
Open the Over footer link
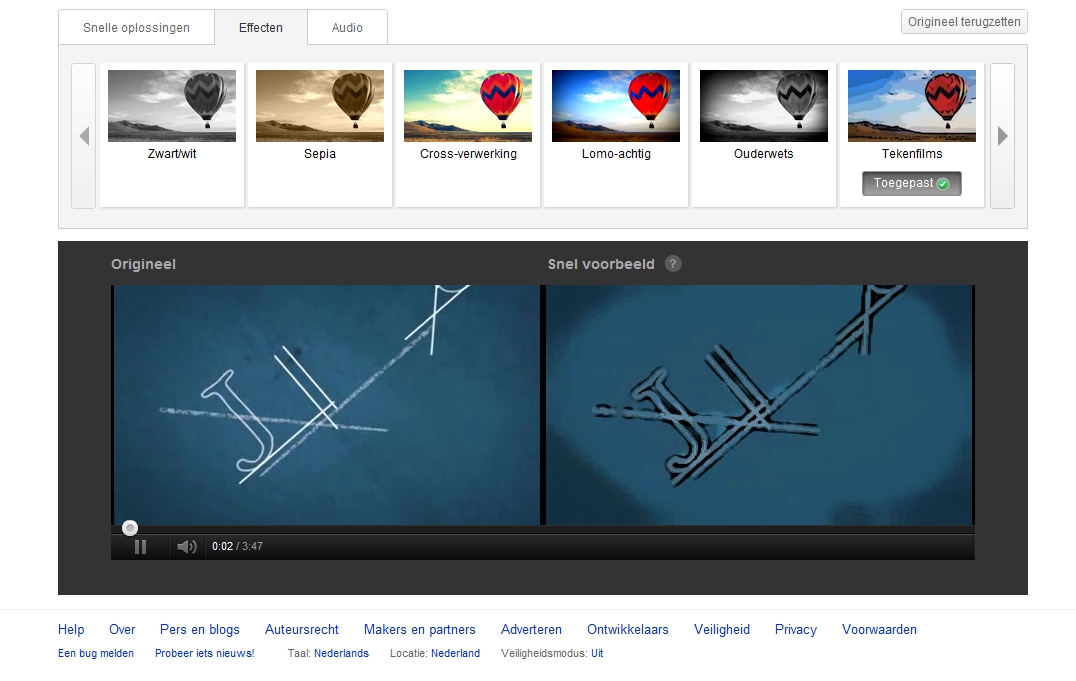point(122,630)
